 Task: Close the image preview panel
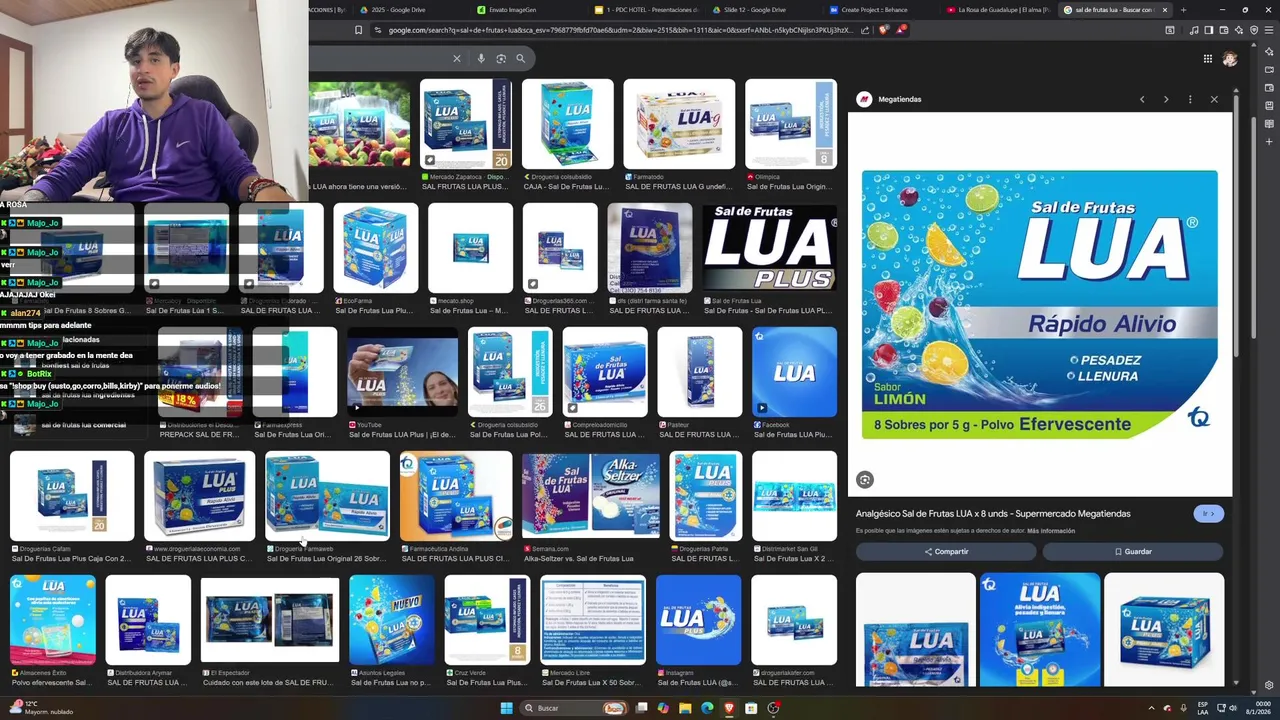1214,99
